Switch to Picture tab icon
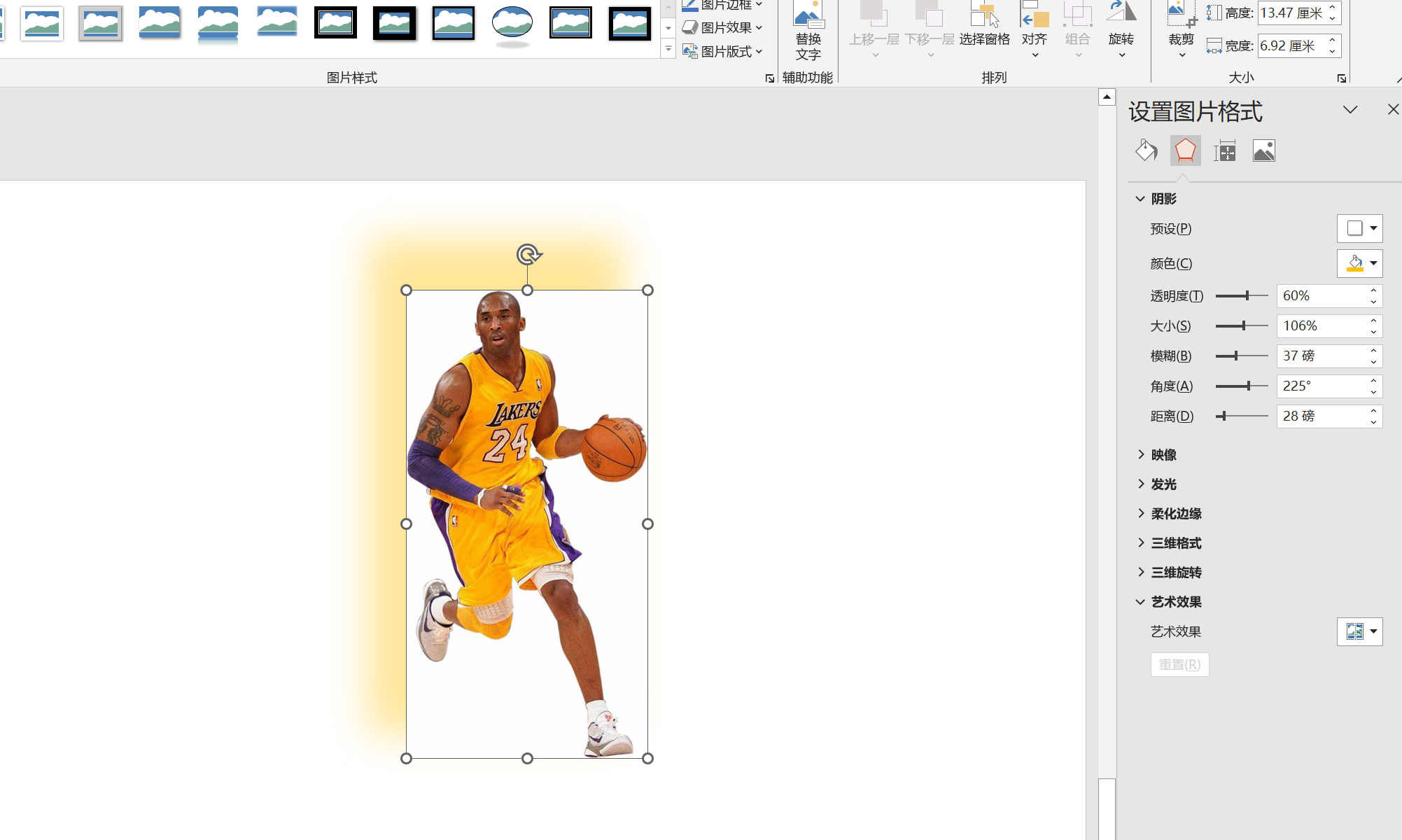Image resolution: width=1402 pixels, height=840 pixels. click(x=1263, y=150)
